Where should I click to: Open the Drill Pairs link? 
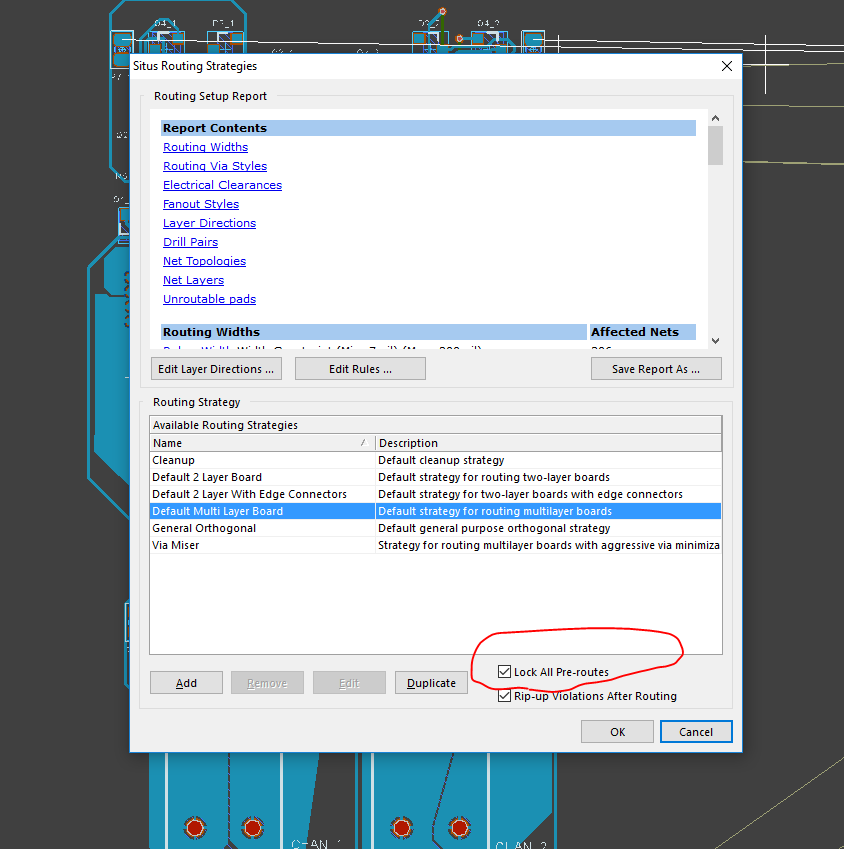[x=190, y=242]
